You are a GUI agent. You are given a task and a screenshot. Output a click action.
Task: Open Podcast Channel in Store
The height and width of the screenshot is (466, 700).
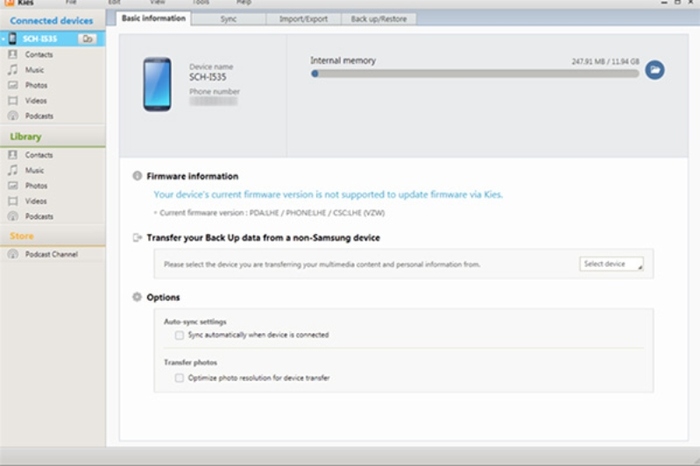coord(50,254)
